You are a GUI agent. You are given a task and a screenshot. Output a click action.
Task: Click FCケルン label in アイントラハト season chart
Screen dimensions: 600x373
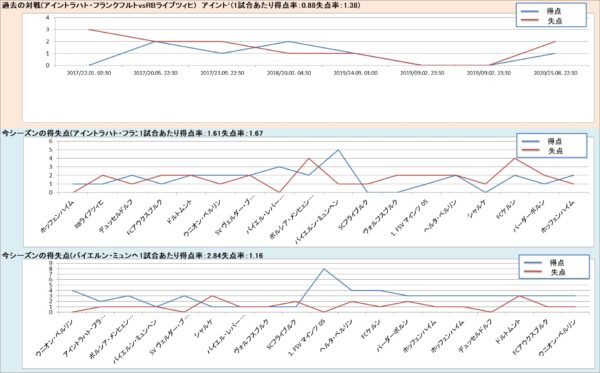(x=506, y=210)
